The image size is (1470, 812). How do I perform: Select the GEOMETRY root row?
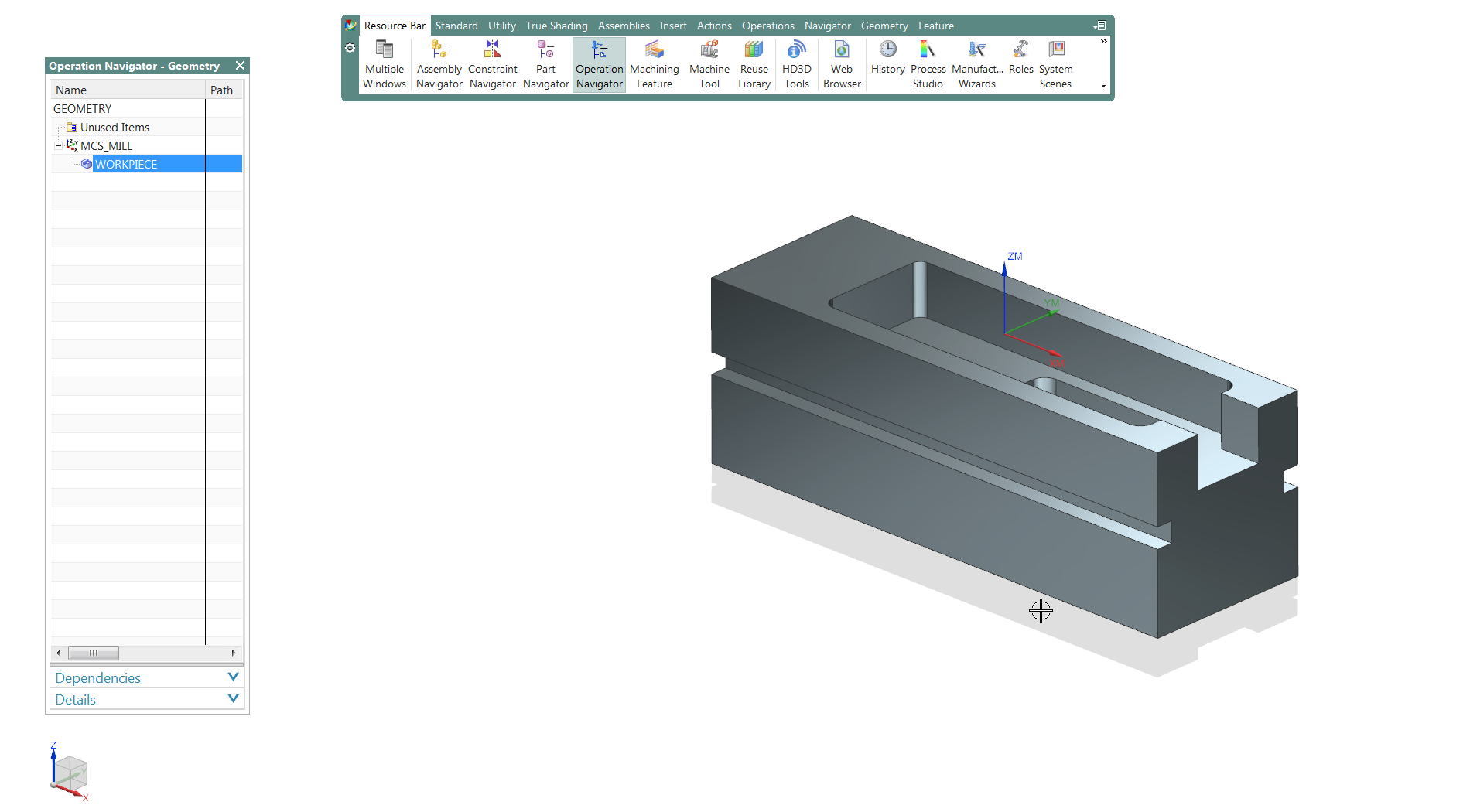click(x=146, y=108)
